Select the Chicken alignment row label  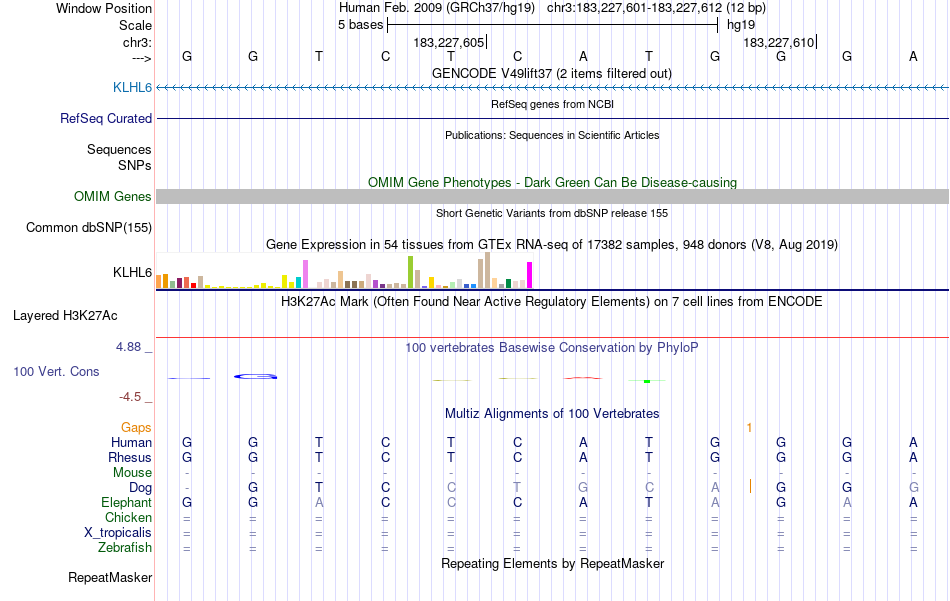128,517
